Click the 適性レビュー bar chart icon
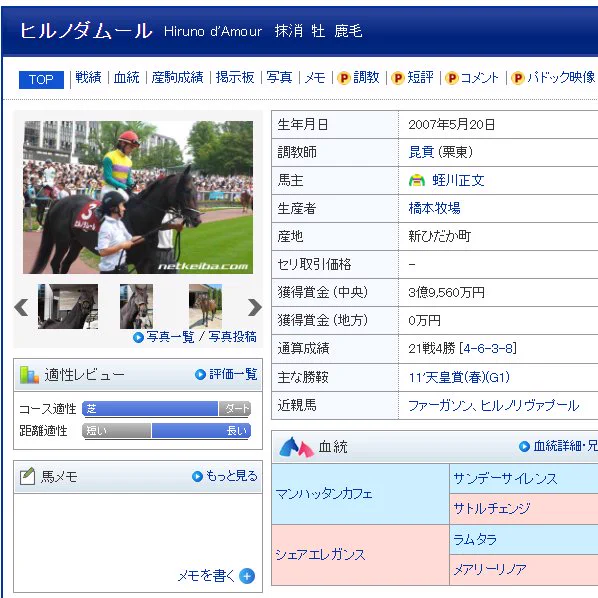598x598 pixels. [29, 375]
